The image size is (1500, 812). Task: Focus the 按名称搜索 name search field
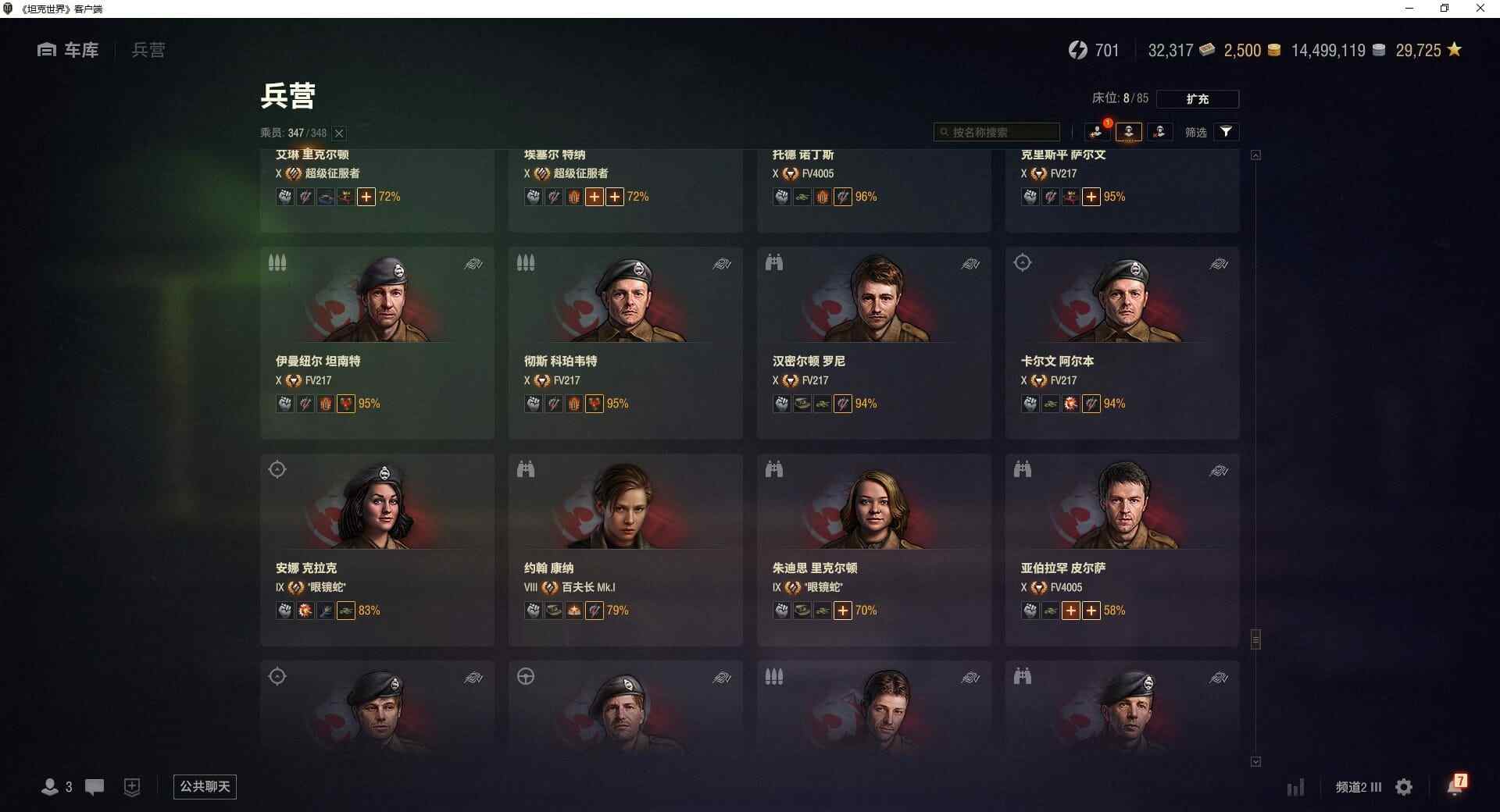997,132
